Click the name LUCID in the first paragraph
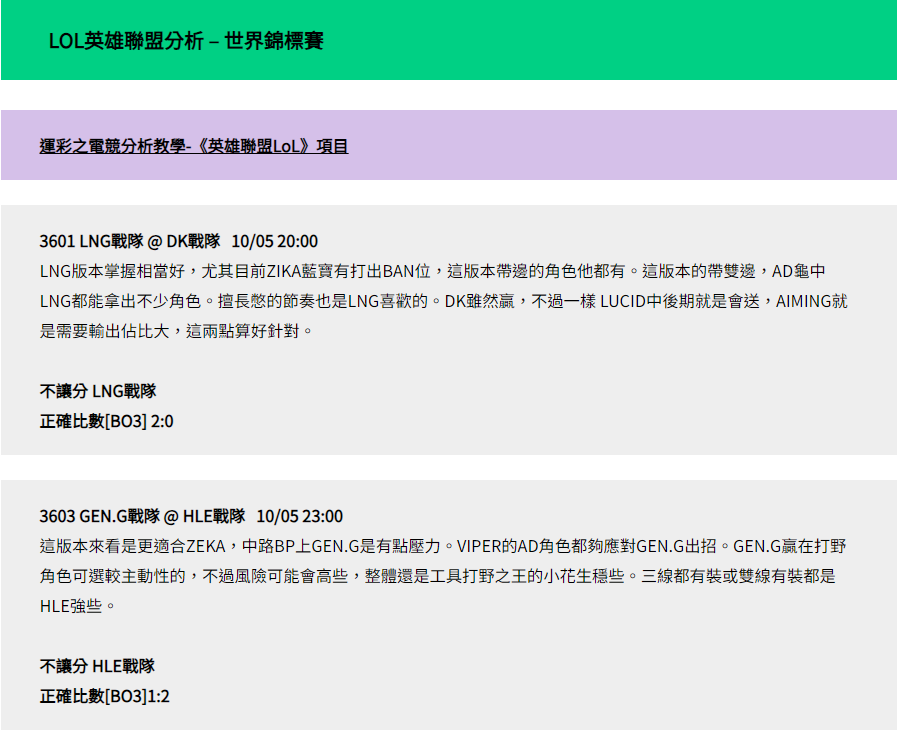 (627, 301)
